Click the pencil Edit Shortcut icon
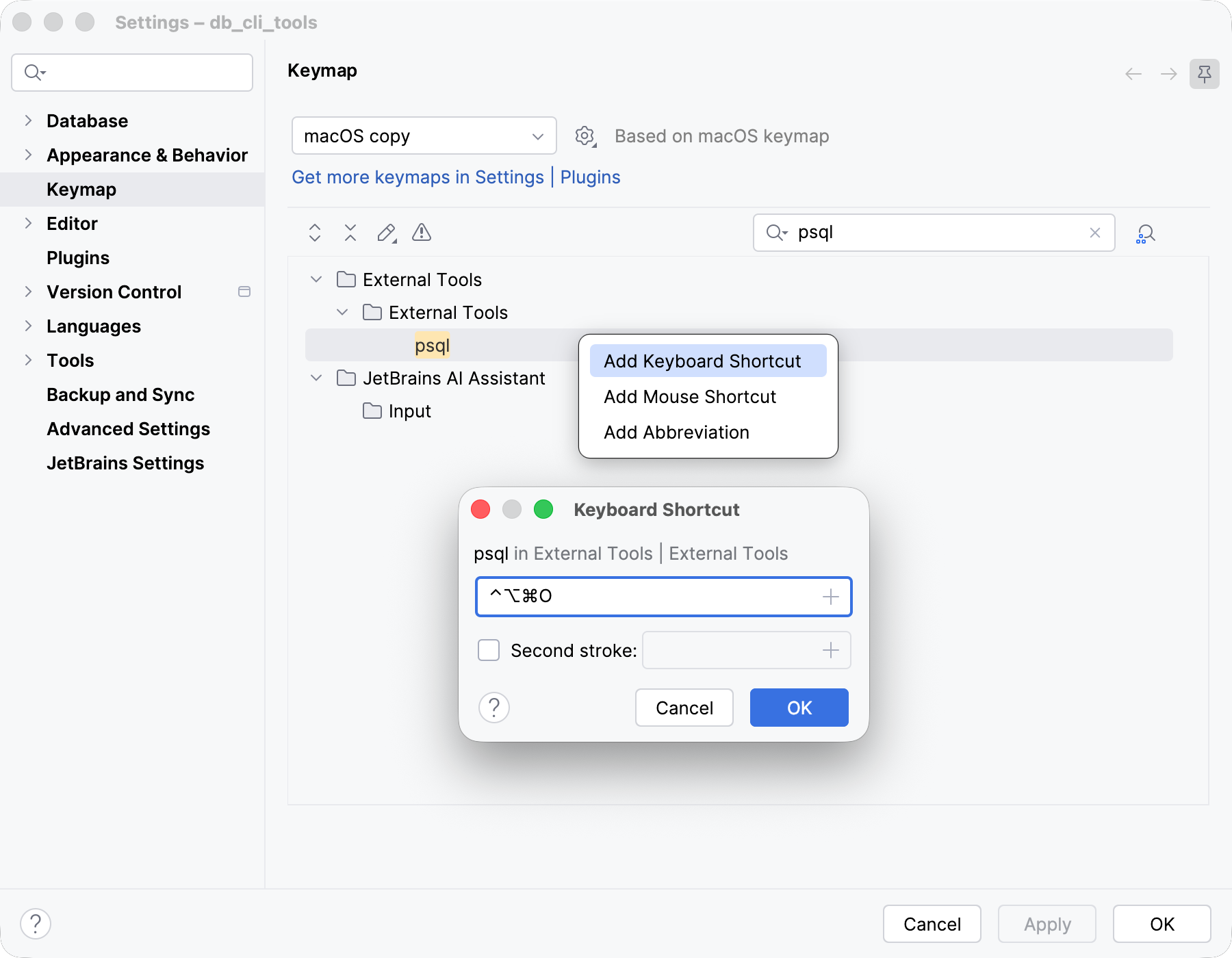The height and width of the screenshot is (958, 1232). [387, 233]
